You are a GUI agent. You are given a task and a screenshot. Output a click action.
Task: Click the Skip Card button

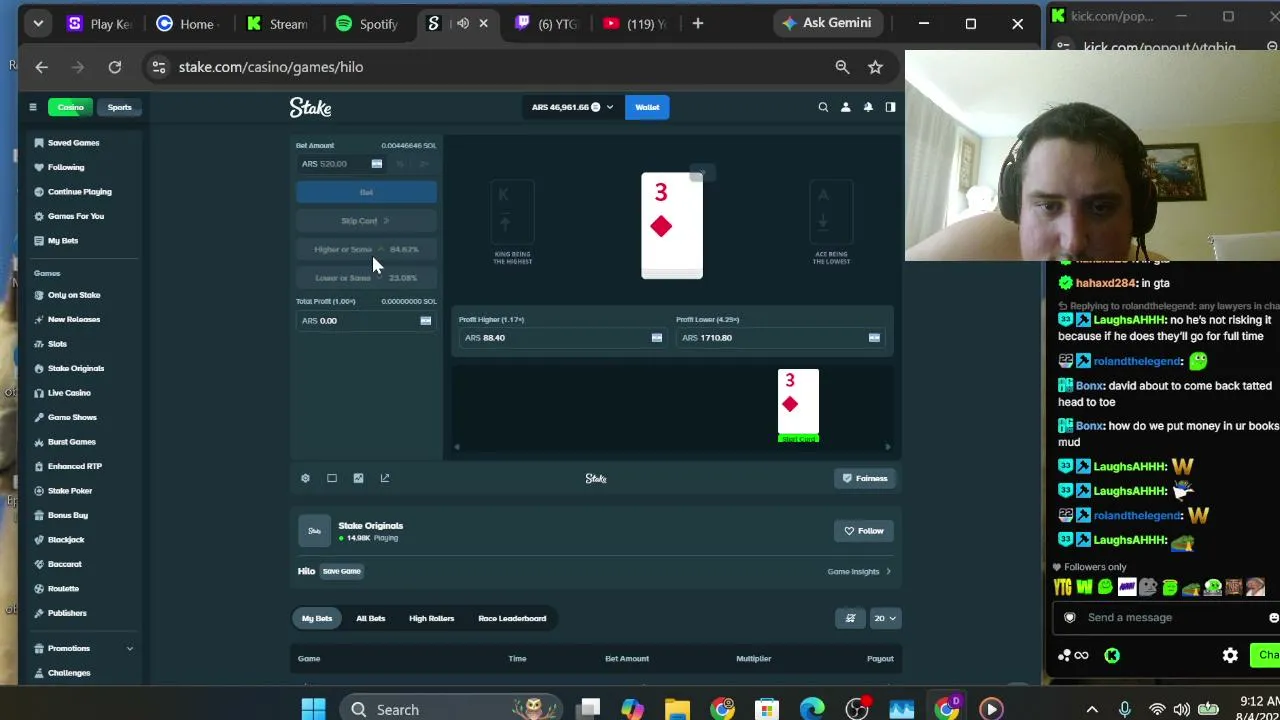click(366, 221)
